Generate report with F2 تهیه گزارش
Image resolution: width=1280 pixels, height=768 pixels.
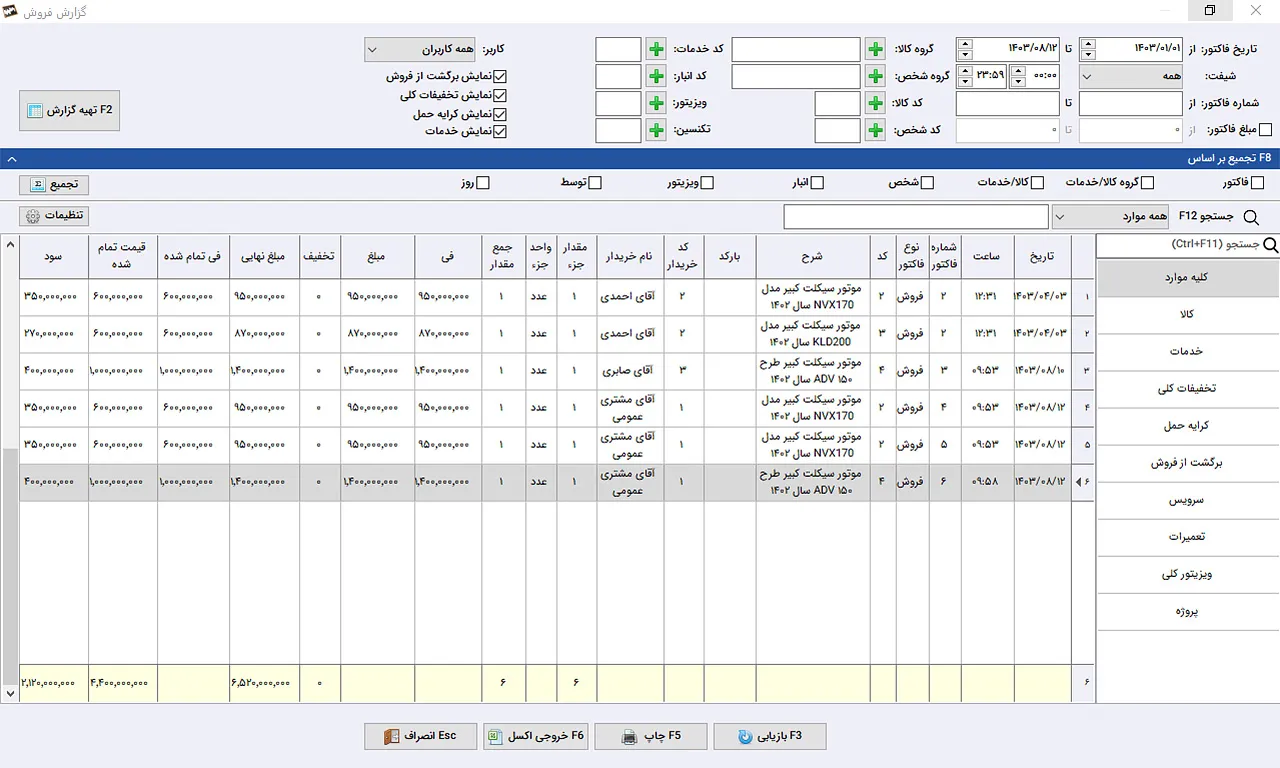(70, 110)
